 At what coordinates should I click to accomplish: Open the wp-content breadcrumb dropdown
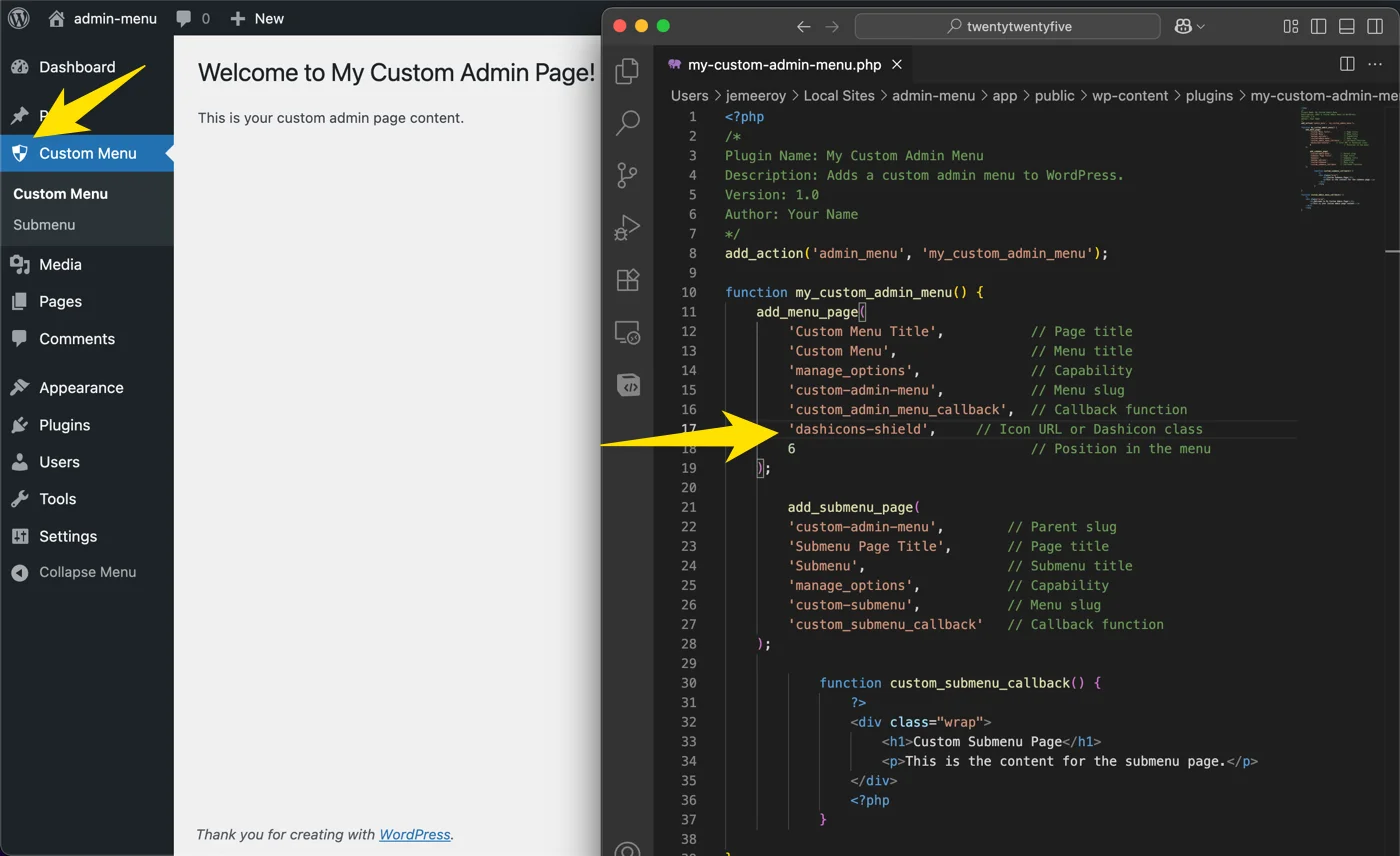[1131, 95]
